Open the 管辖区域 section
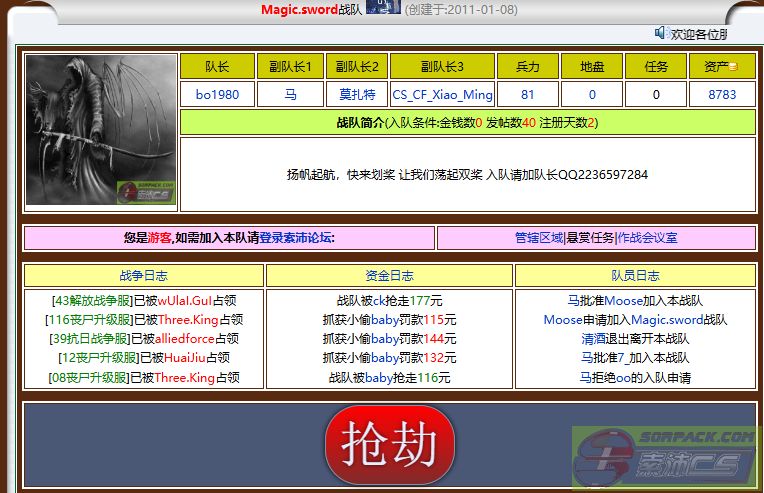This screenshot has width=764, height=493. [x=539, y=238]
